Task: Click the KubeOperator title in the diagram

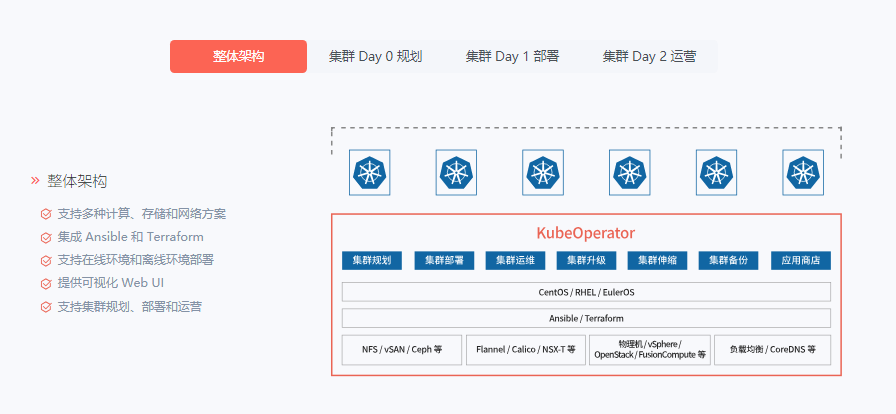Action: [586, 233]
